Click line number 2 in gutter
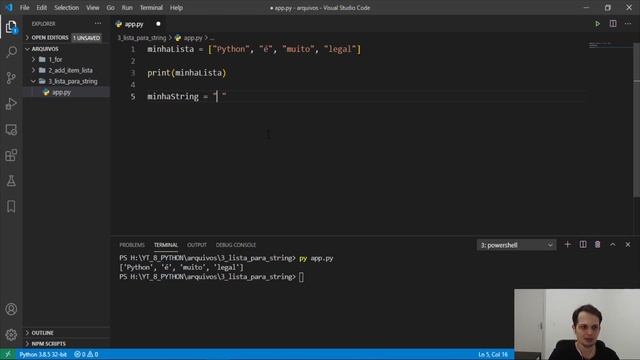640x360 pixels. pos(133,61)
